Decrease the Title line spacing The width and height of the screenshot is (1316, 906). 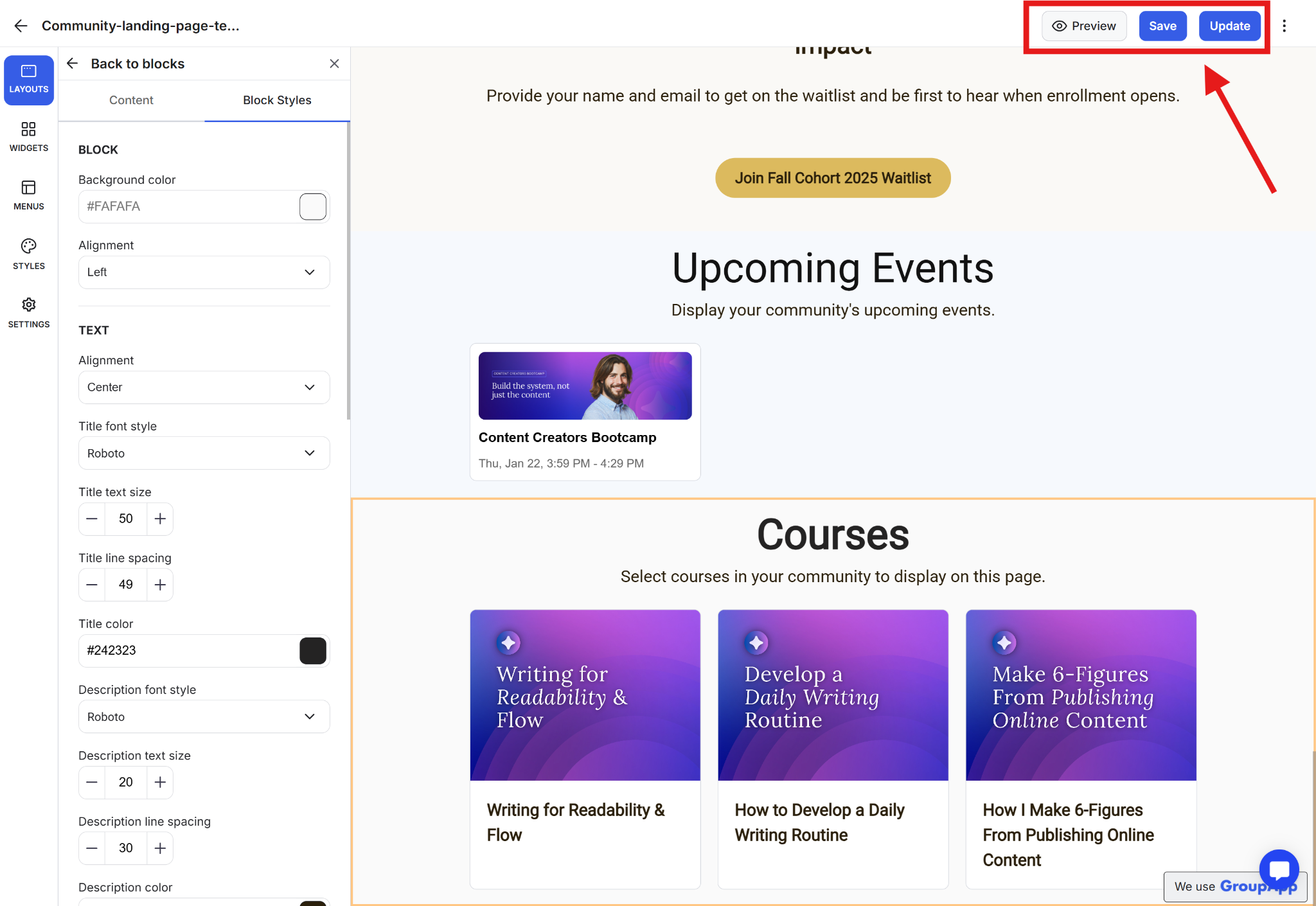tap(92, 585)
